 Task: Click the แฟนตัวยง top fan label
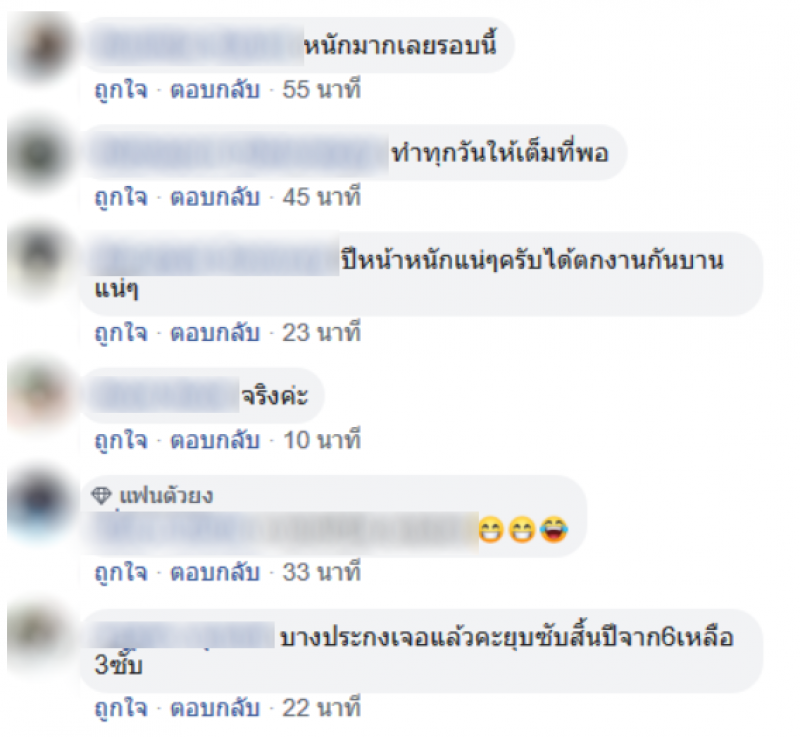[x=166, y=496]
